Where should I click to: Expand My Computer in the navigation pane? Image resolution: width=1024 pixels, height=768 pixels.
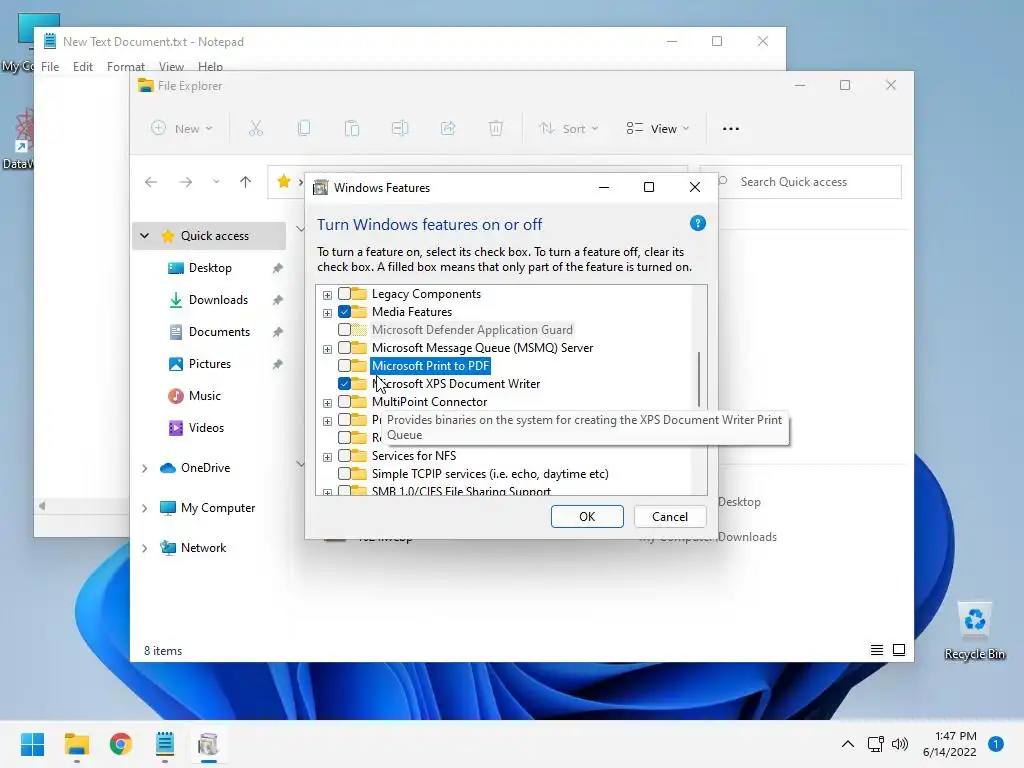click(144, 508)
